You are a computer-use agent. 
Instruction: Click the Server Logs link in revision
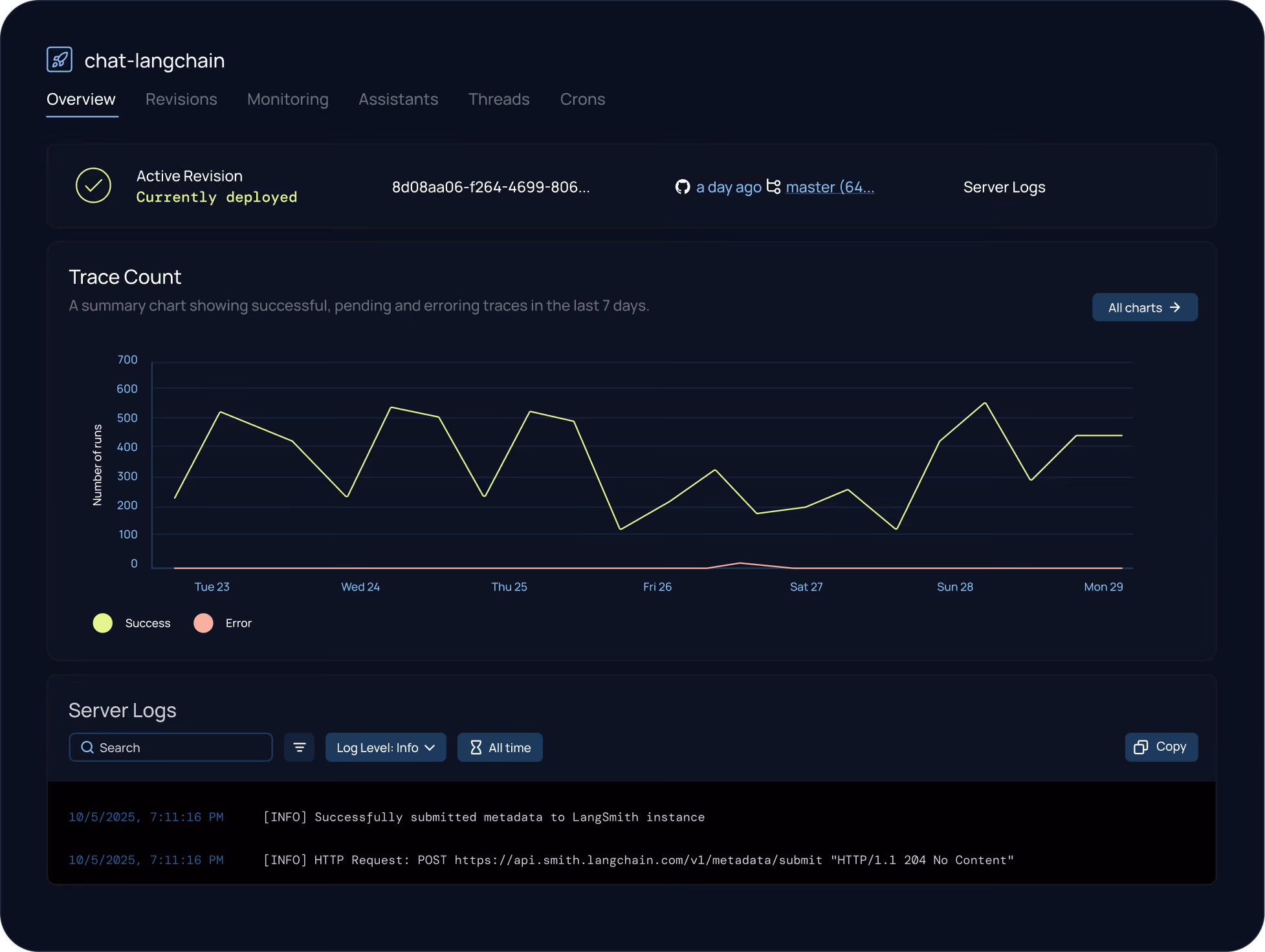pyautogui.click(x=1004, y=187)
